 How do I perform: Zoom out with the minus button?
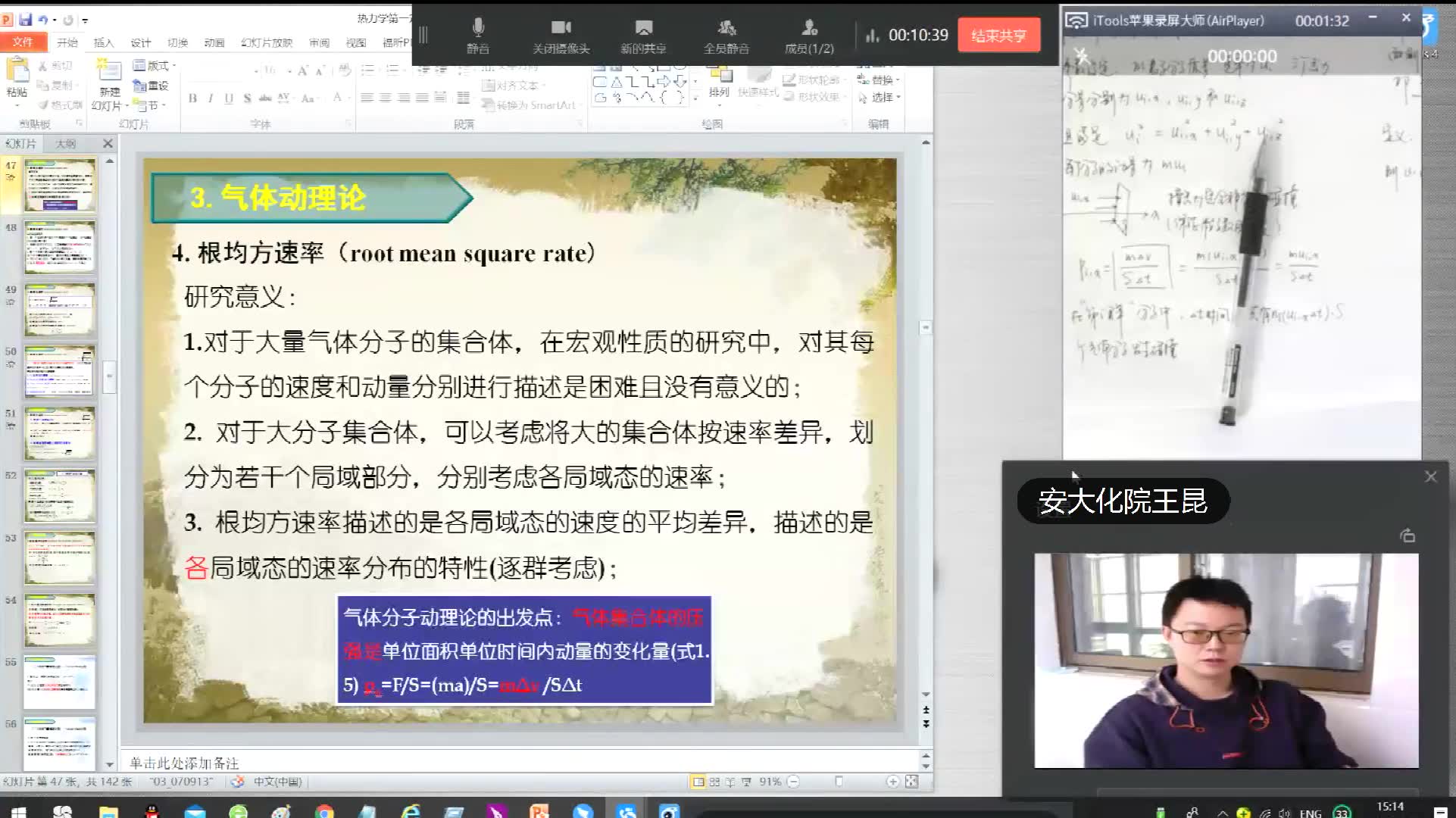click(793, 782)
